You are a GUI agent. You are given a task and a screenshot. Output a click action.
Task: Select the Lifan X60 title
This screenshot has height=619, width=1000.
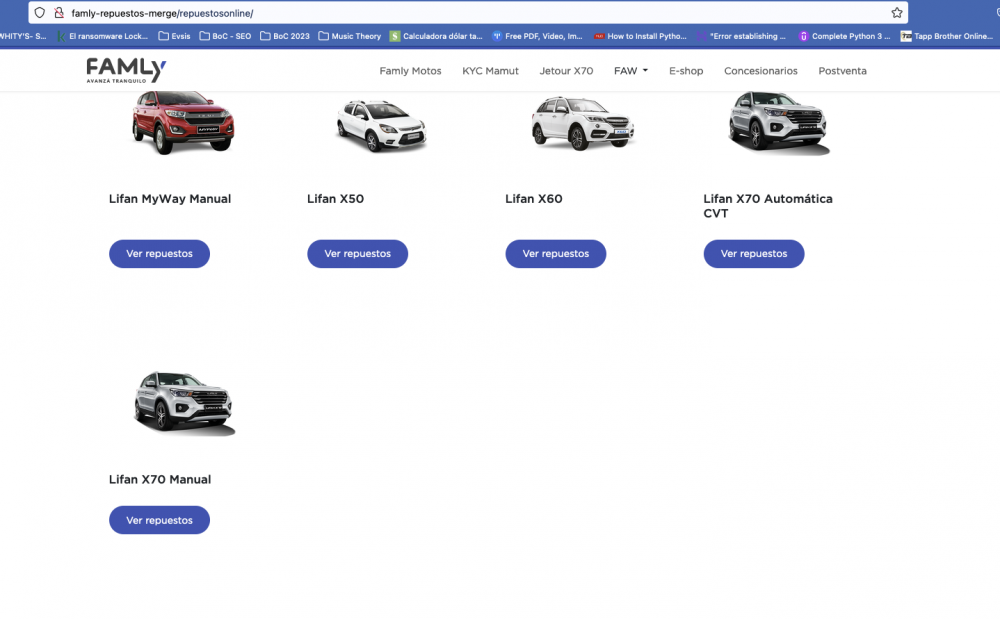click(534, 199)
